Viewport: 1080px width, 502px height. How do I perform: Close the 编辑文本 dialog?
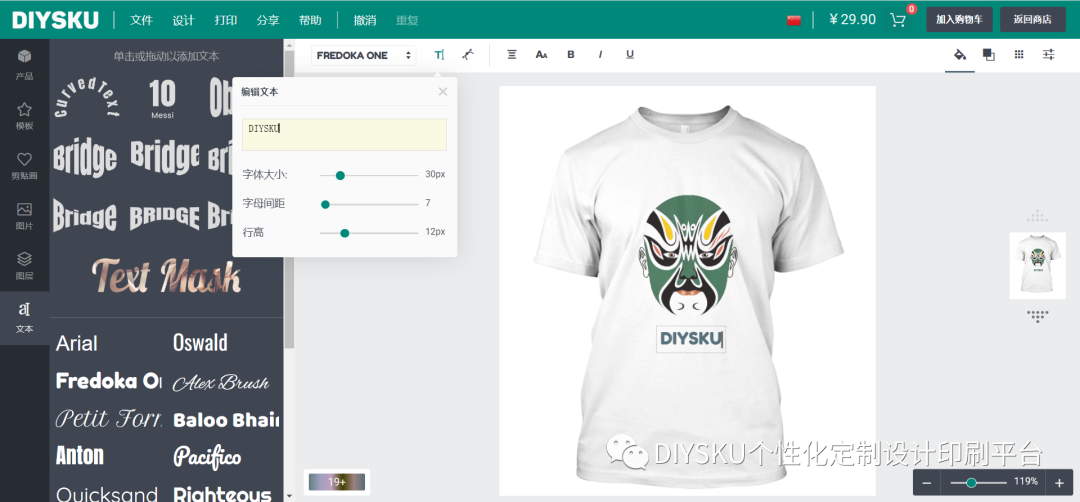pyautogui.click(x=443, y=91)
